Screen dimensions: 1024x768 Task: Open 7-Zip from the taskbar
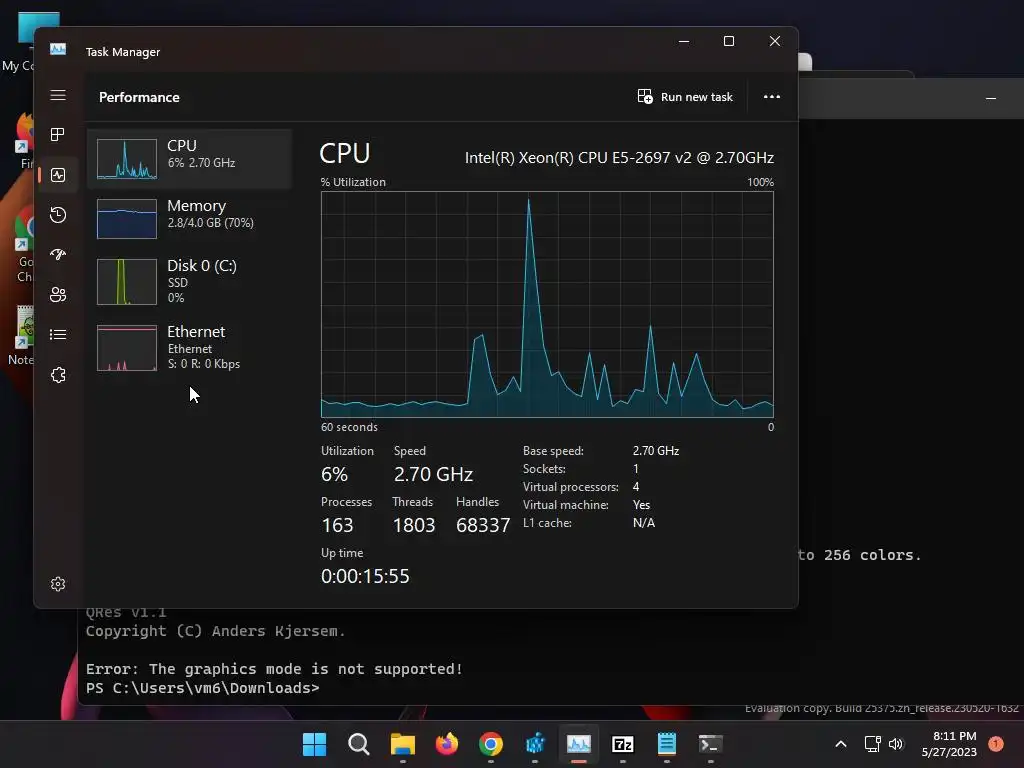click(x=623, y=744)
